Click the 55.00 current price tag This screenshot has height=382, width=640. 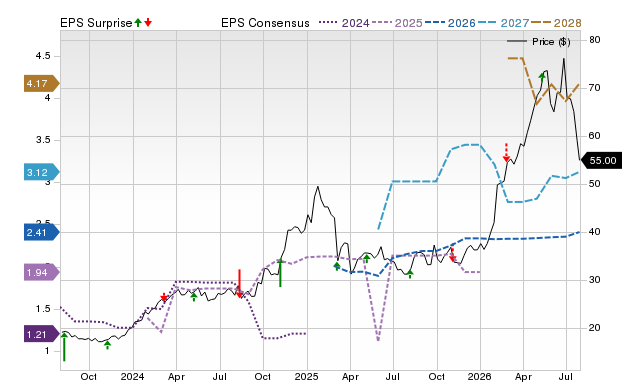[601, 160]
